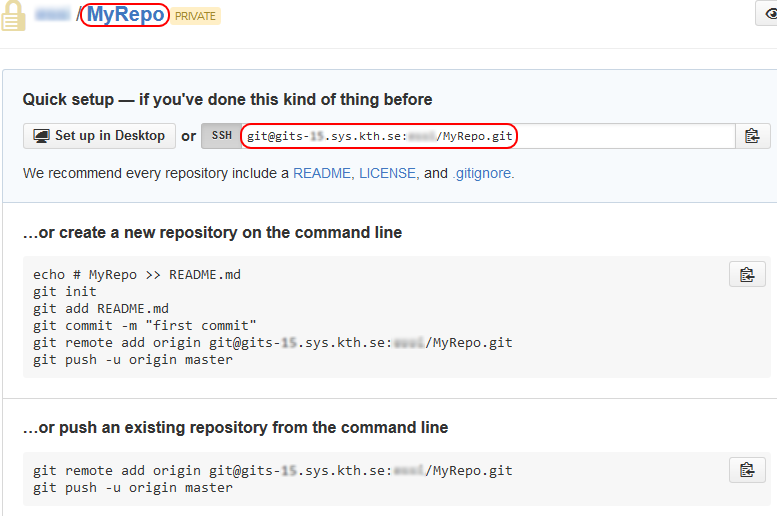Open the blurred owner name link

point(52,15)
